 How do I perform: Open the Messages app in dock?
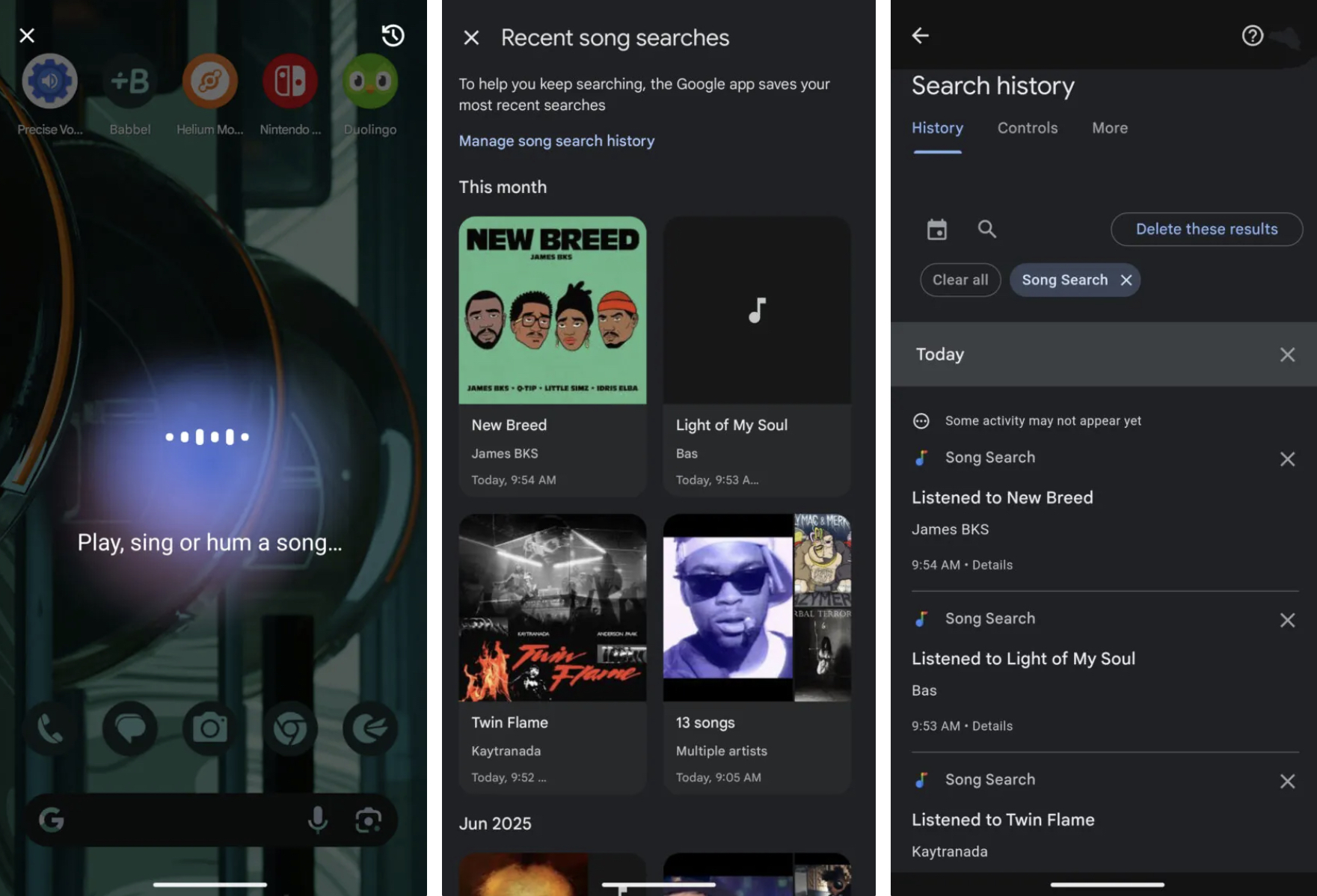pos(130,728)
